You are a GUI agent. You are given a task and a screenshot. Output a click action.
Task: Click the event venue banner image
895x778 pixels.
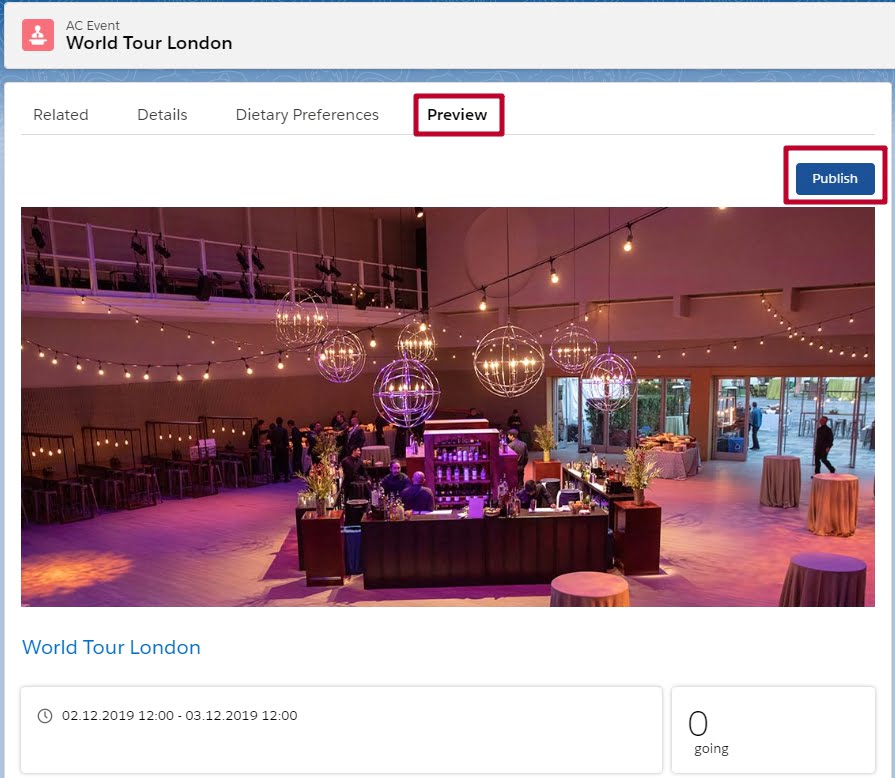(x=448, y=406)
